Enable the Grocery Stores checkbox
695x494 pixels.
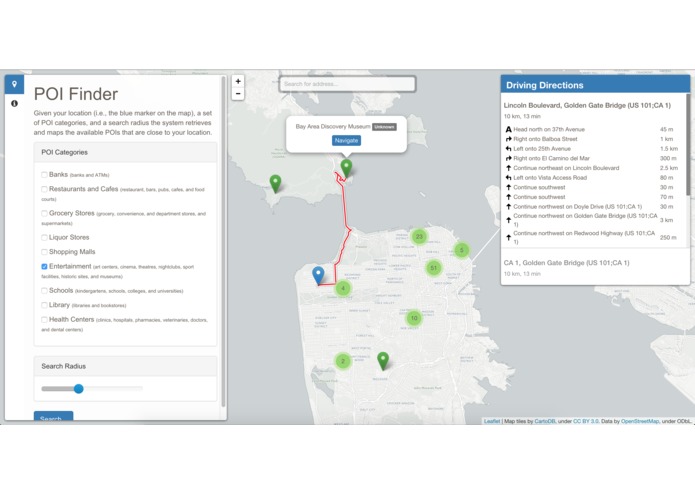tap(44, 214)
